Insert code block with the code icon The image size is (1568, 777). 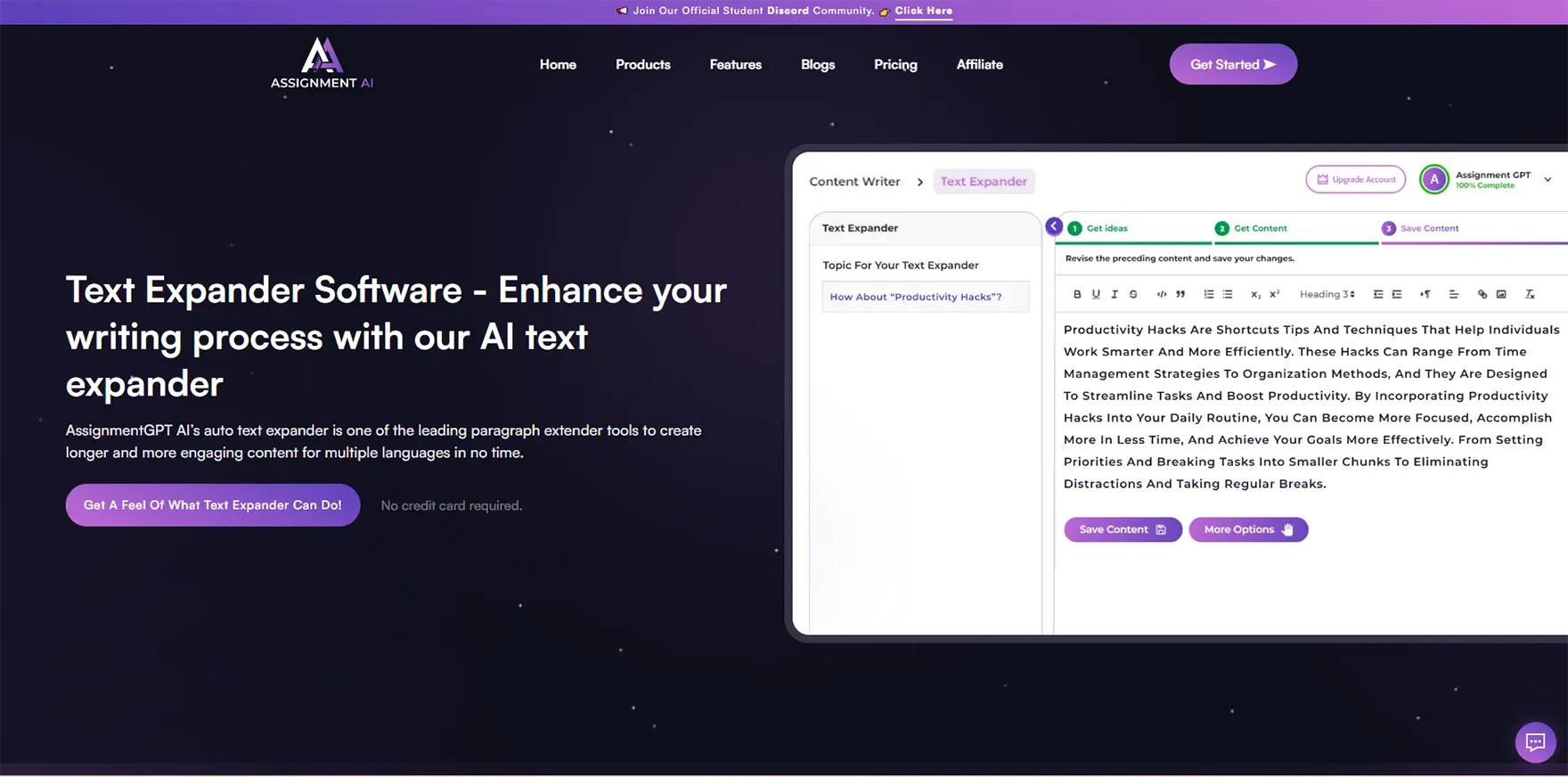point(1162,294)
